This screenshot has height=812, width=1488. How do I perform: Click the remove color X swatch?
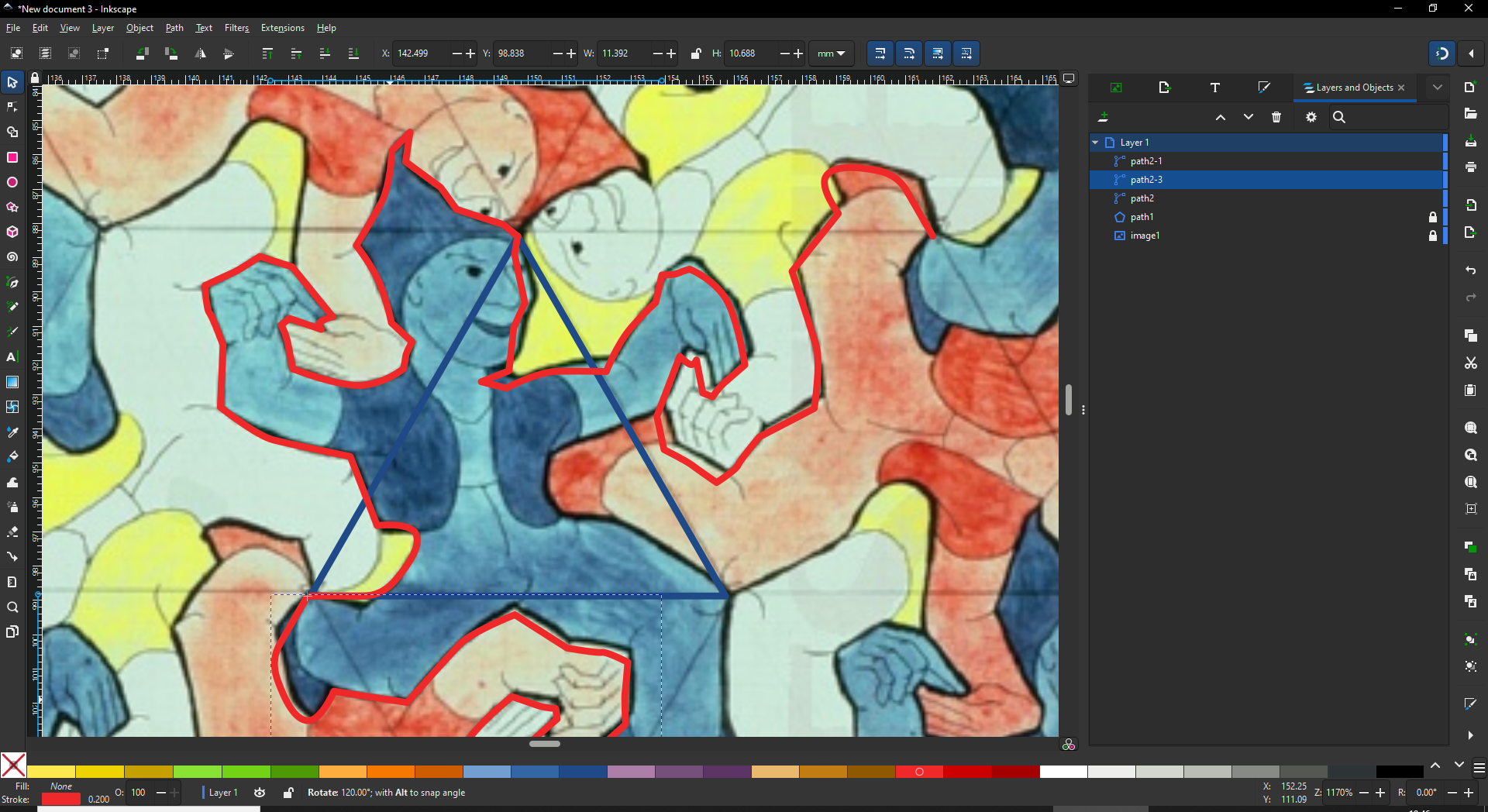pyautogui.click(x=13, y=766)
